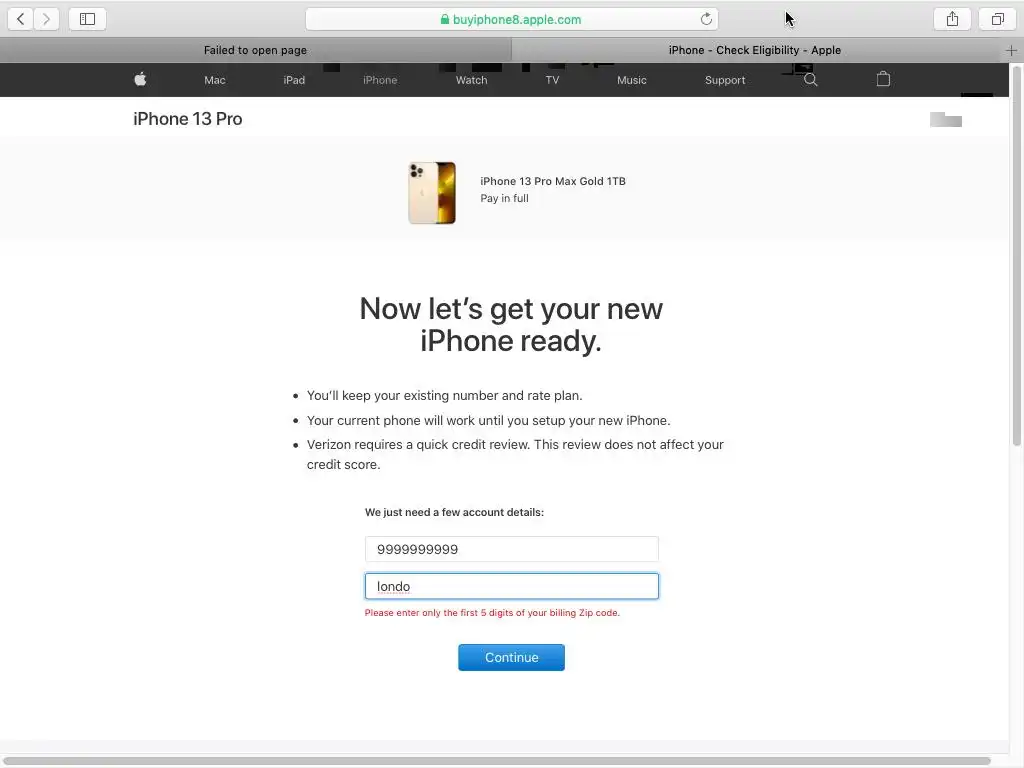
Task: Click the Apple logo in navigation
Action: 140,80
